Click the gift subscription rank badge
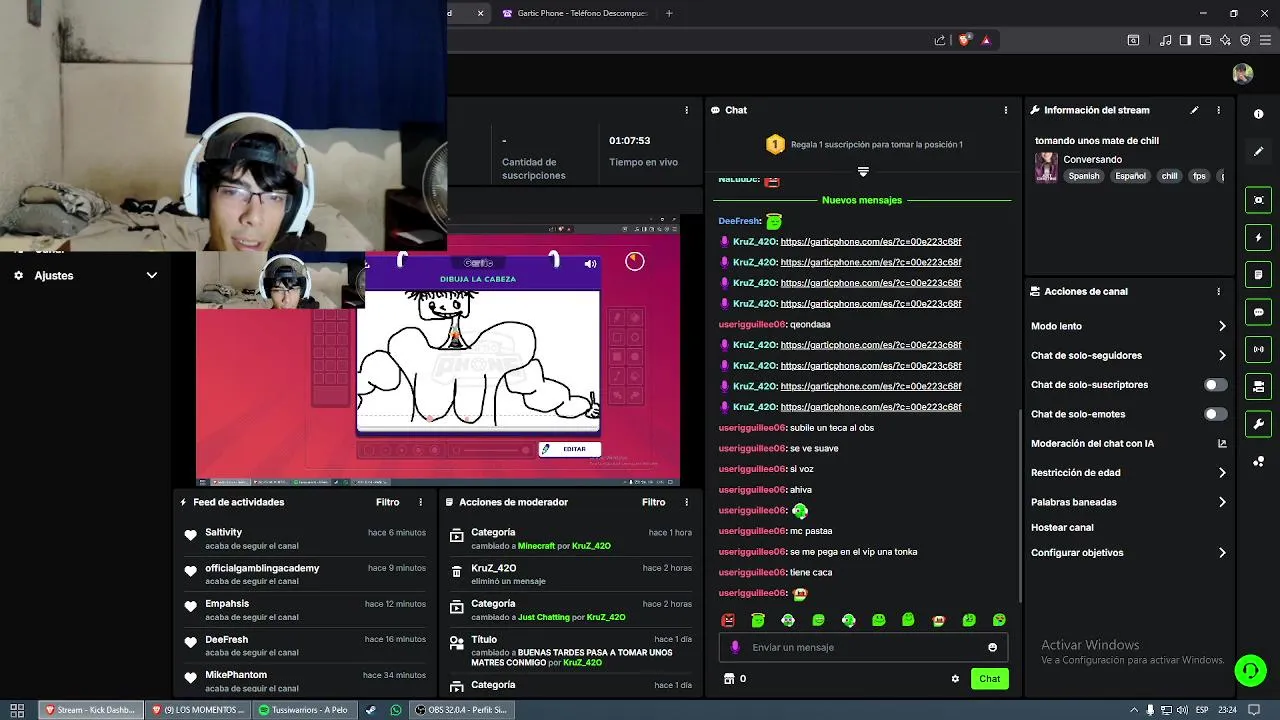The image size is (1280, 720). pos(775,144)
